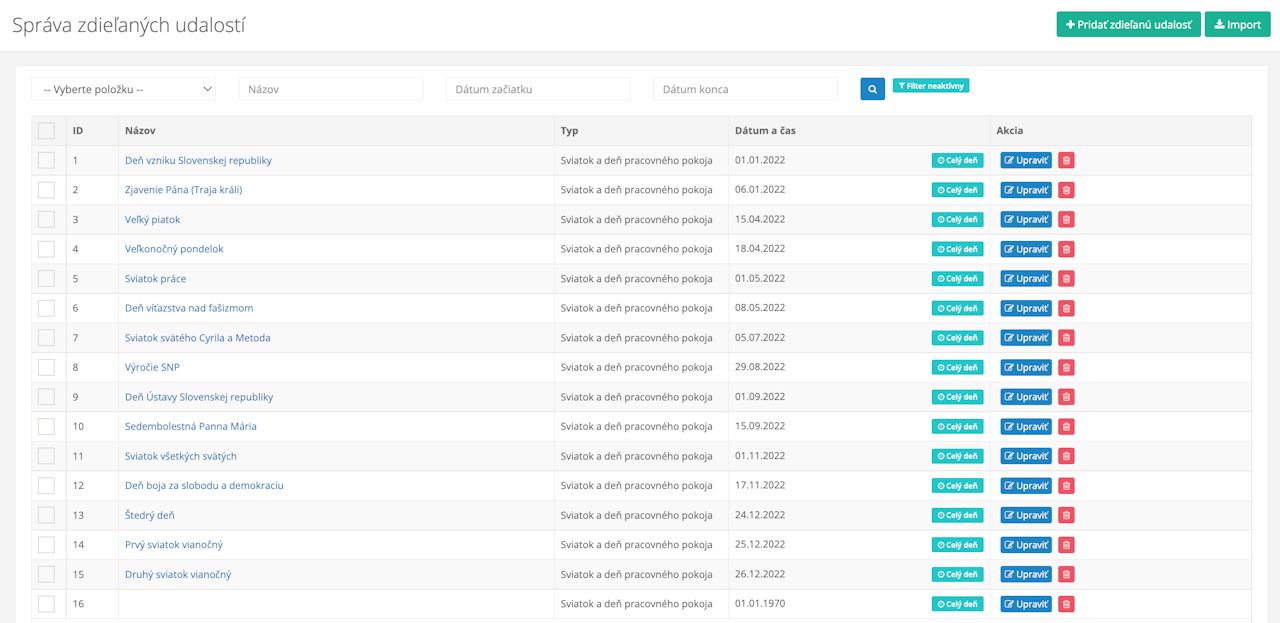Check the Štedrý deň row checkbox

[46, 515]
